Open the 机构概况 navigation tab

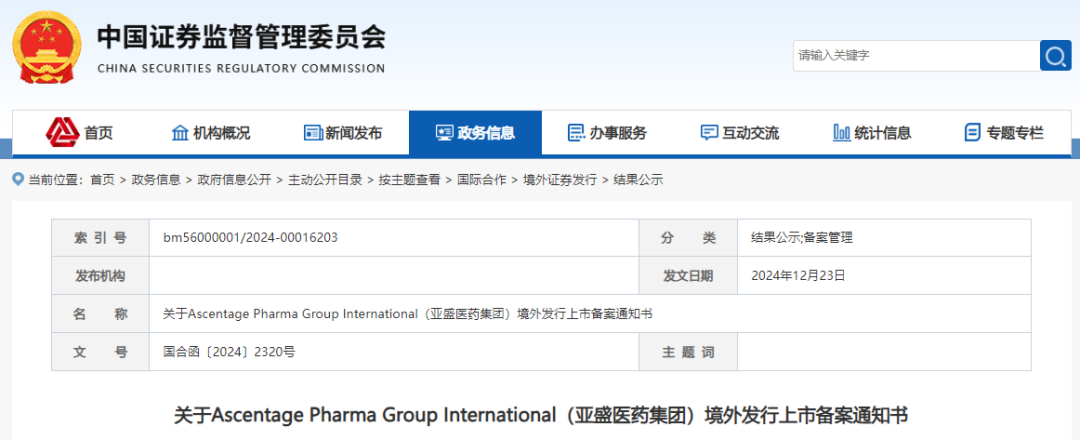(211, 133)
